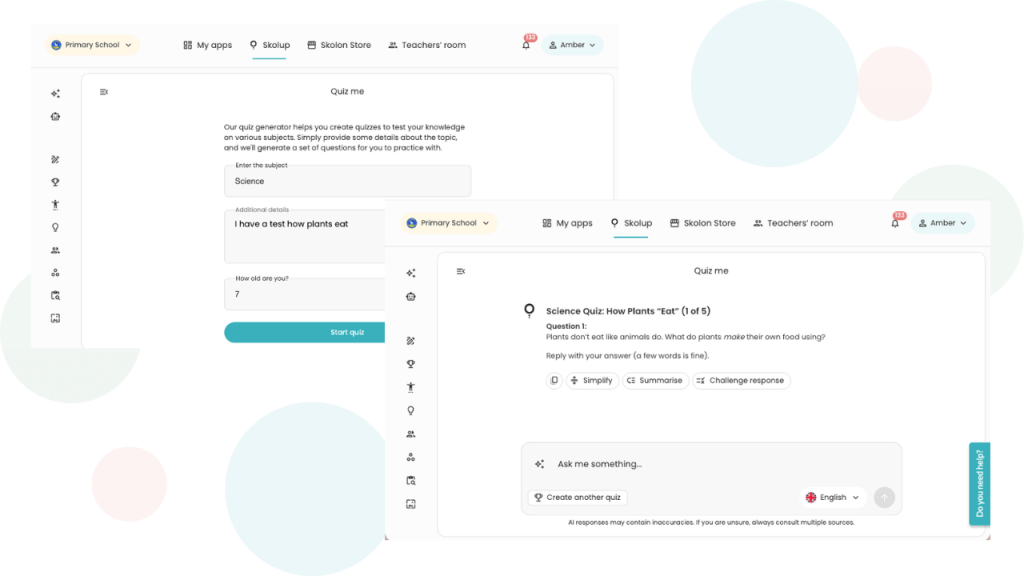1024x576 pixels.
Task: Expand the Amber user menu in the front window
Action: [x=942, y=223]
